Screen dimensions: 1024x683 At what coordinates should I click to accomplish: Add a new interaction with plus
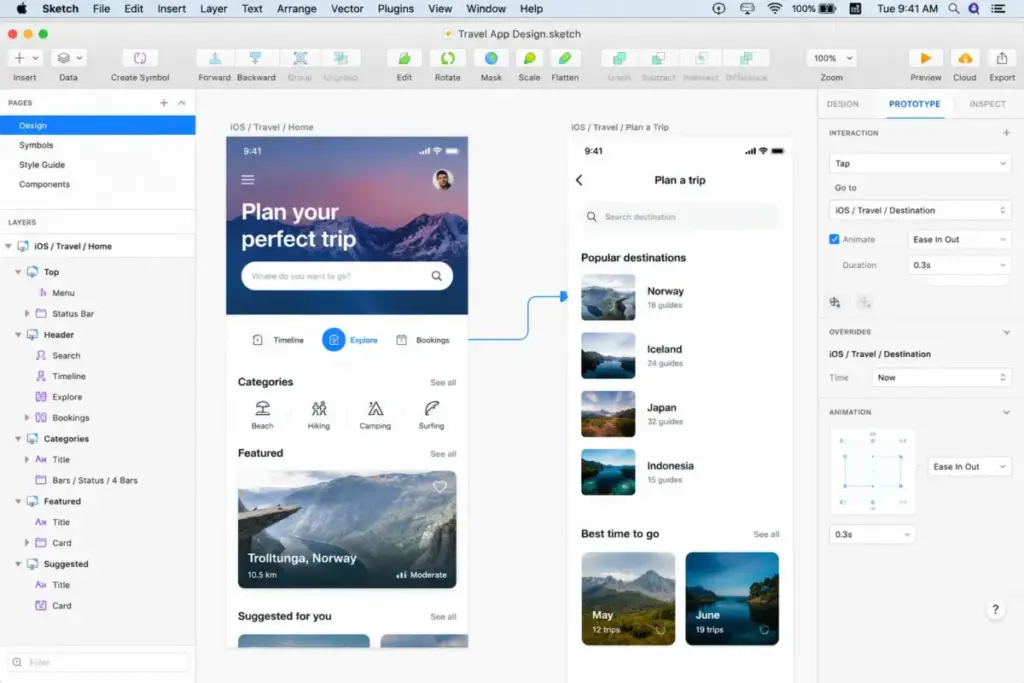[x=1006, y=133]
